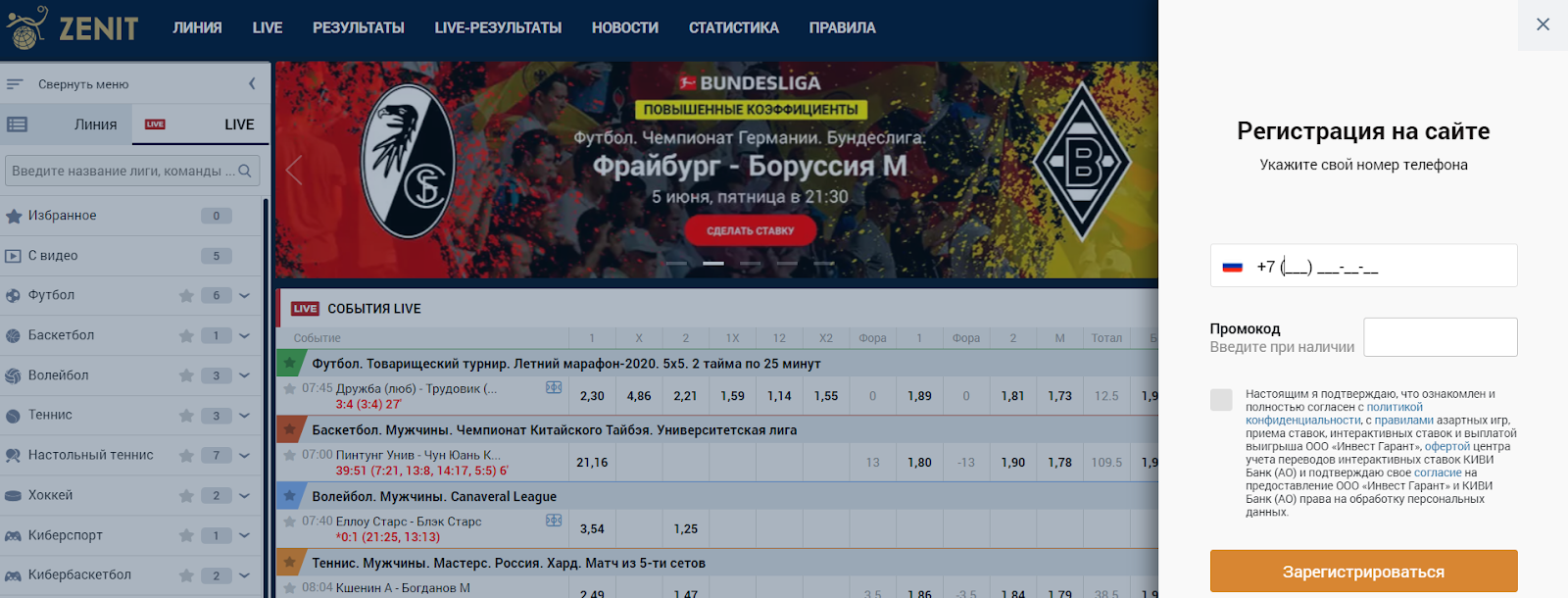Image resolution: width=1568 pixels, height=598 pixels.
Task: Expand the Футбол category chevron
Action: pos(244,295)
